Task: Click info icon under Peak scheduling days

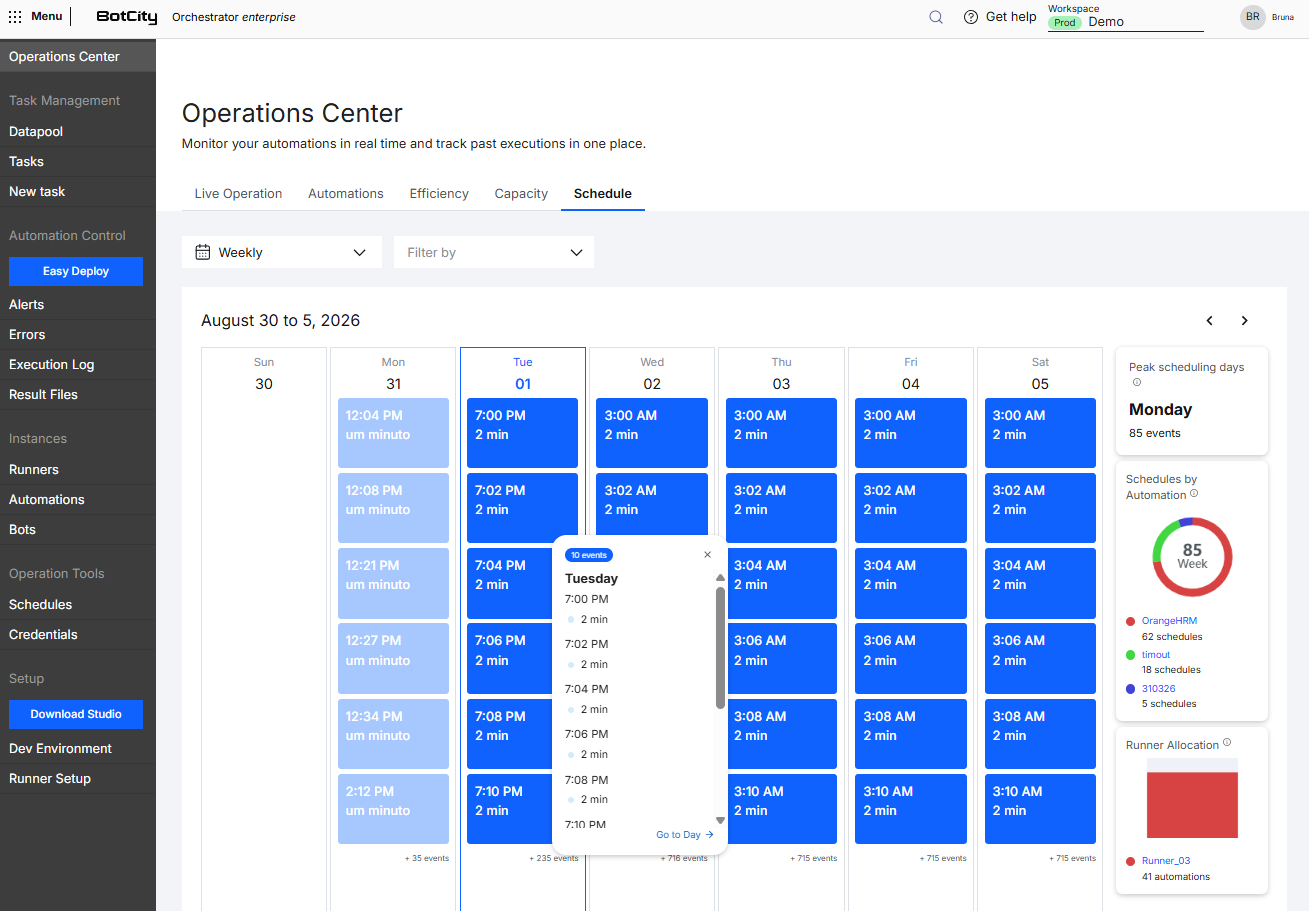Action: tap(1137, 383)
